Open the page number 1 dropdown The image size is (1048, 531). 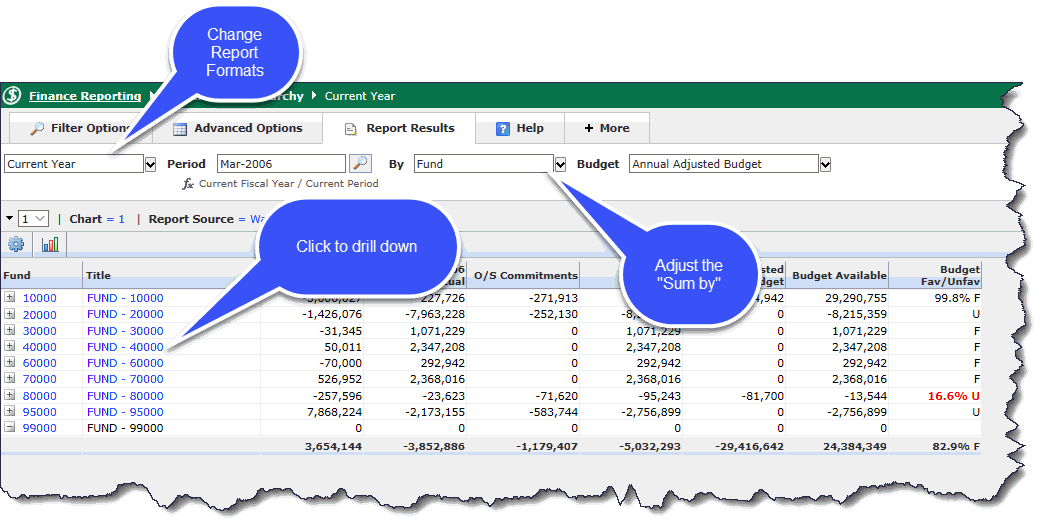pos(40,219)
